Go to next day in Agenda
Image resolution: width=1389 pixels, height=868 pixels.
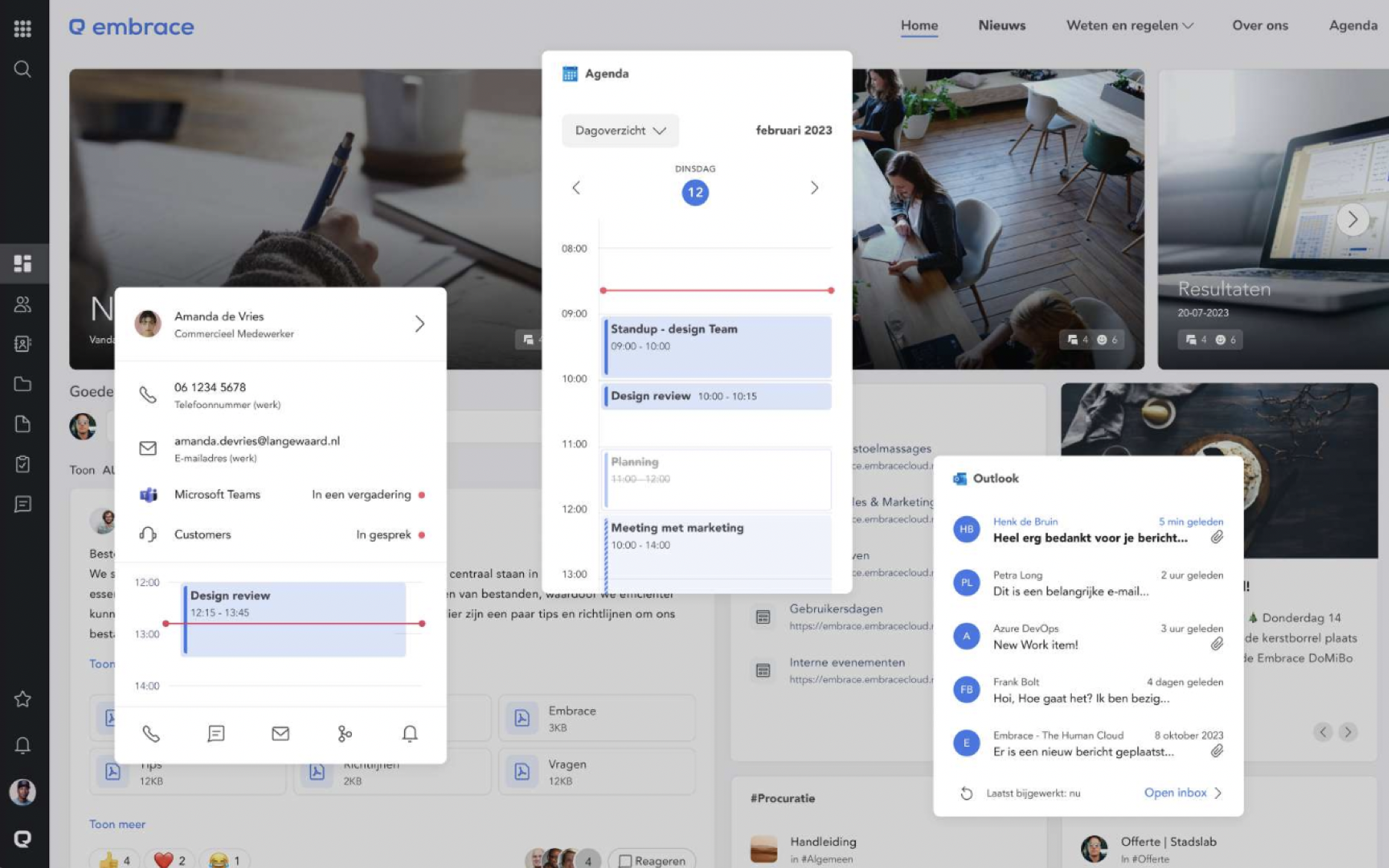tap(814, 188)
